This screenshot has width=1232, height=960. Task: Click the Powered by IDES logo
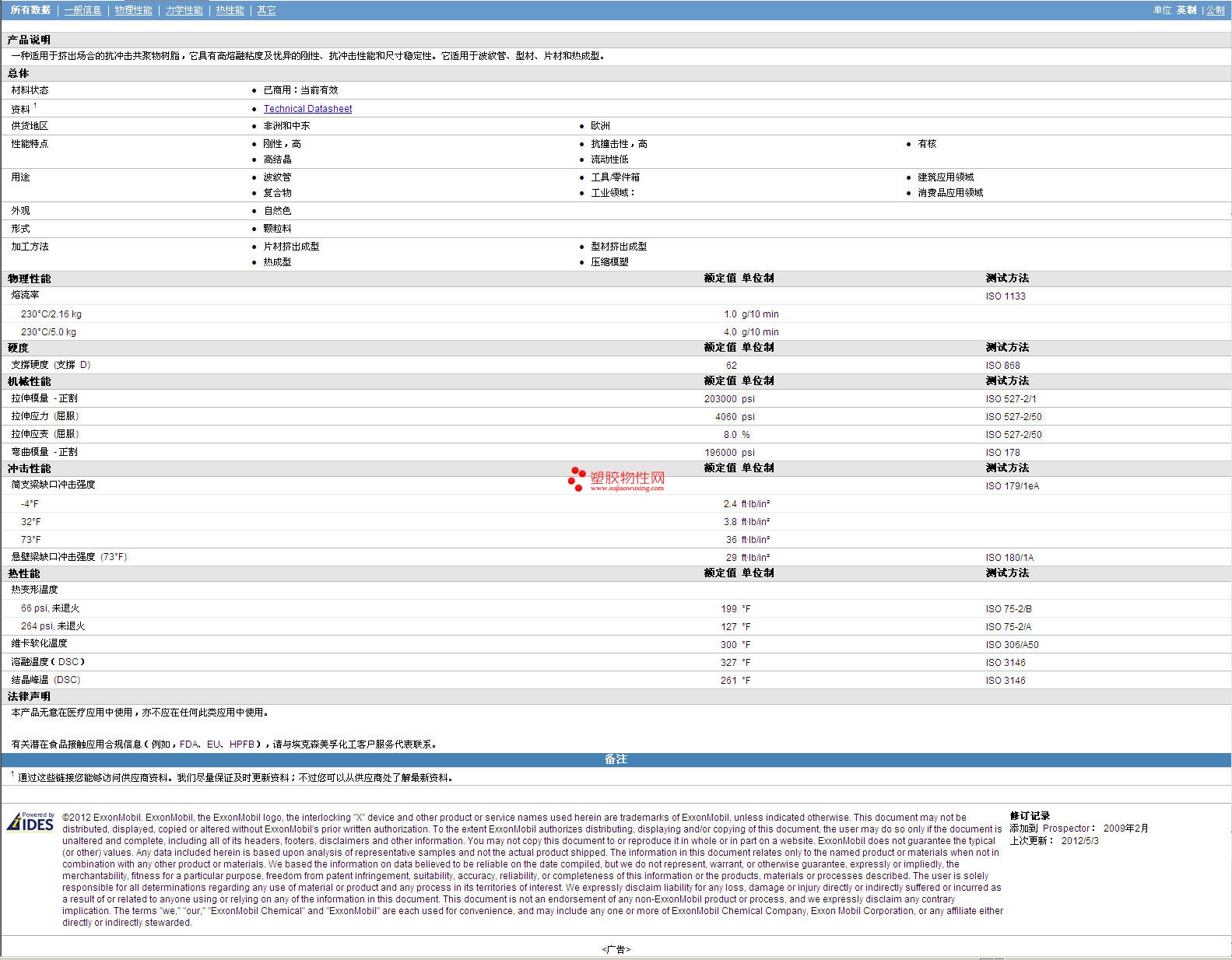point(30,822)
